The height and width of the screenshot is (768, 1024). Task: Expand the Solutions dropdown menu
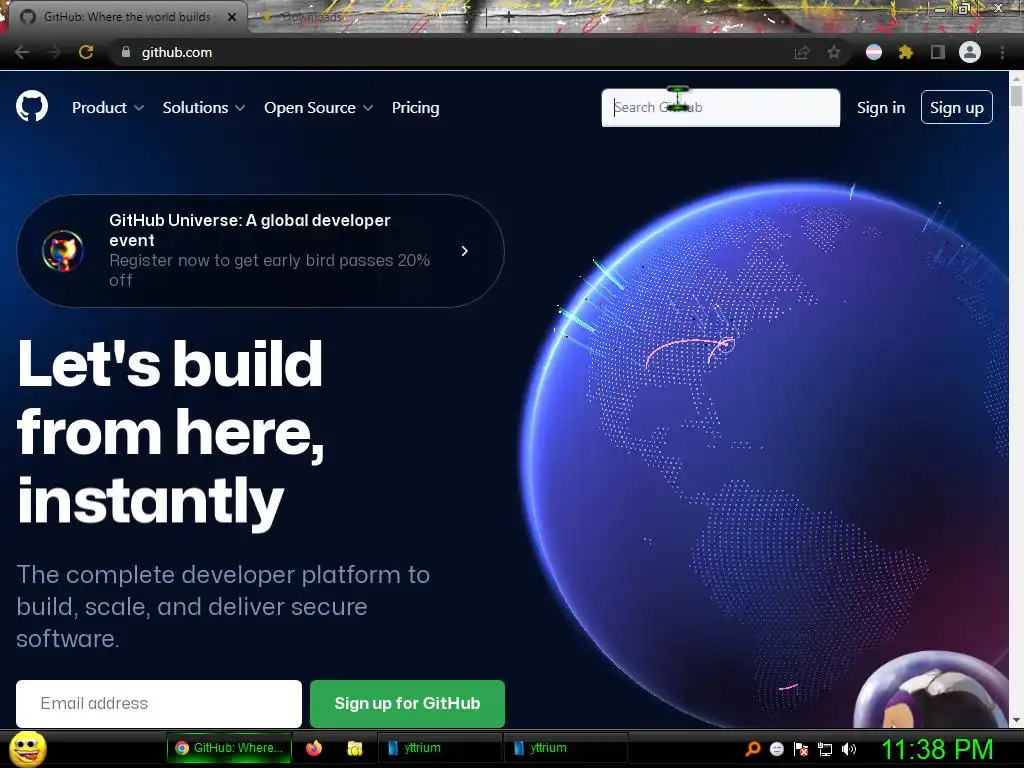(204, 108)
